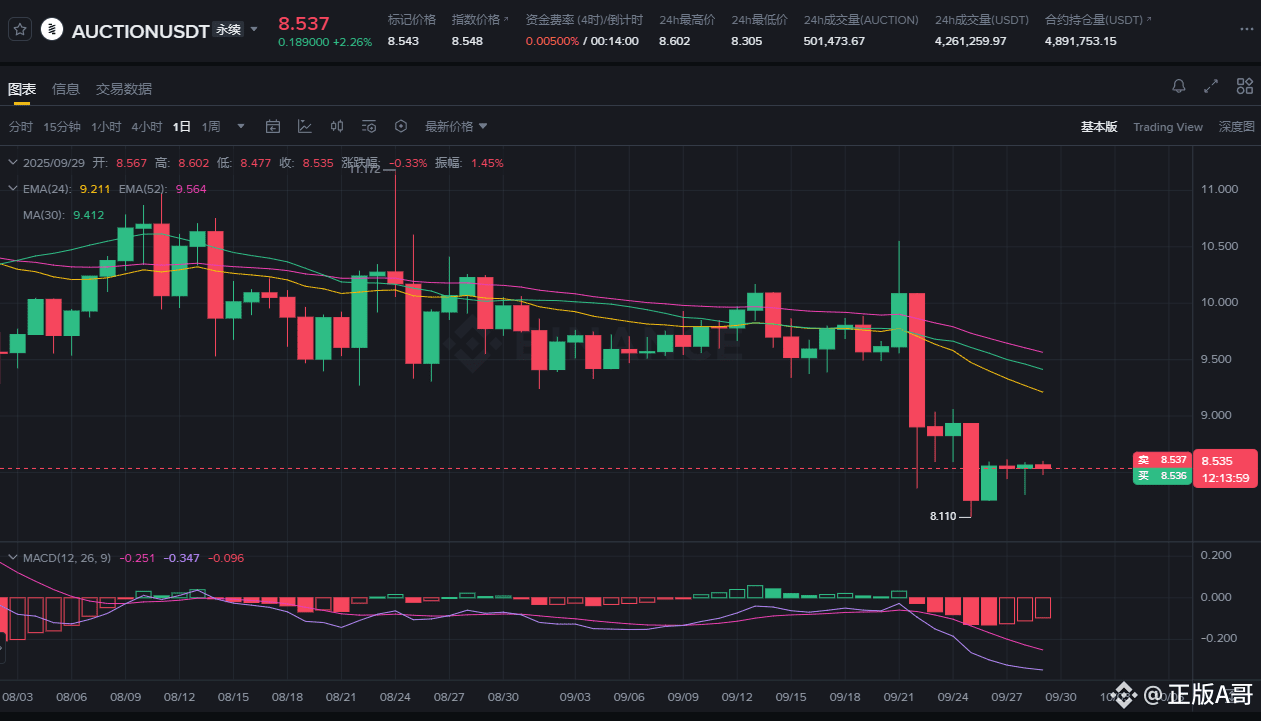Expand the AUCTIONUSDT pair selector dropdown
The height and width of the screenshot is (721, 1261).
(254, 30)
